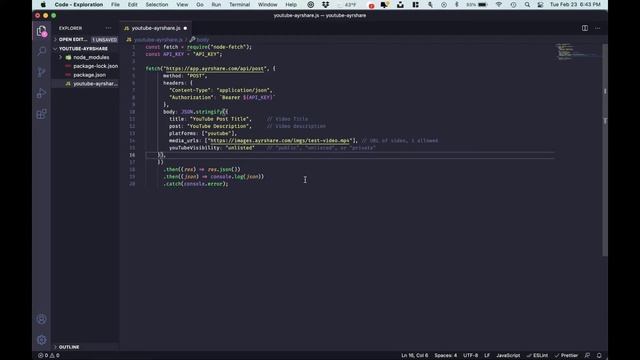Click the notifications bell in status bar

point(599,355)
